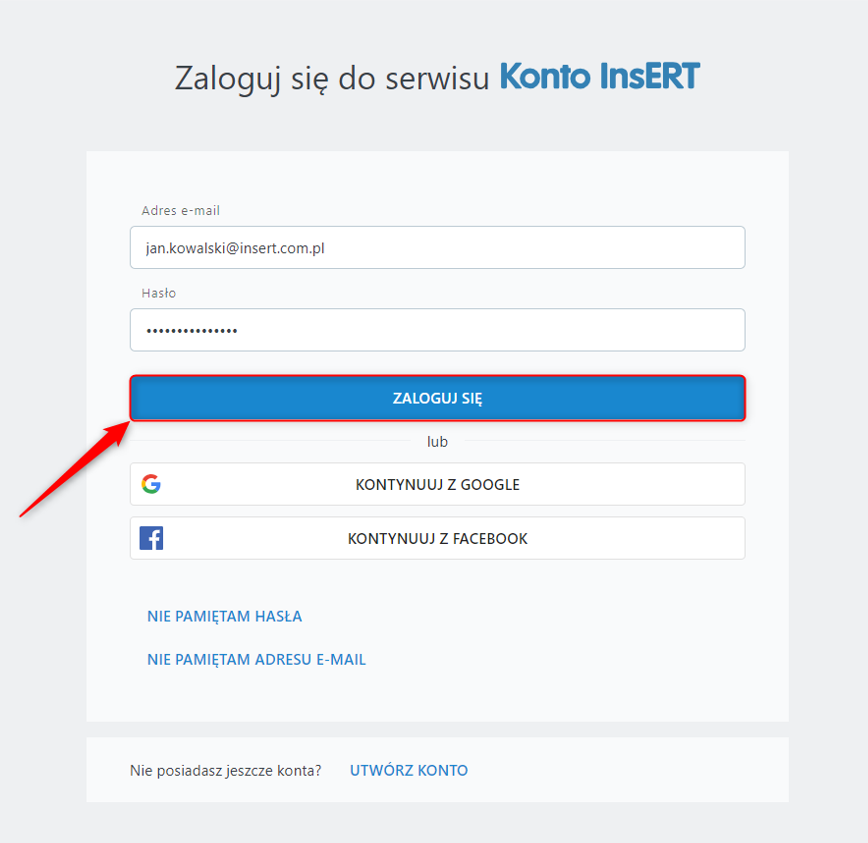Follow the UTWÓRZ KONTO link
The image size is (868, 843).
pyautogui.click(x=408, y=770)
